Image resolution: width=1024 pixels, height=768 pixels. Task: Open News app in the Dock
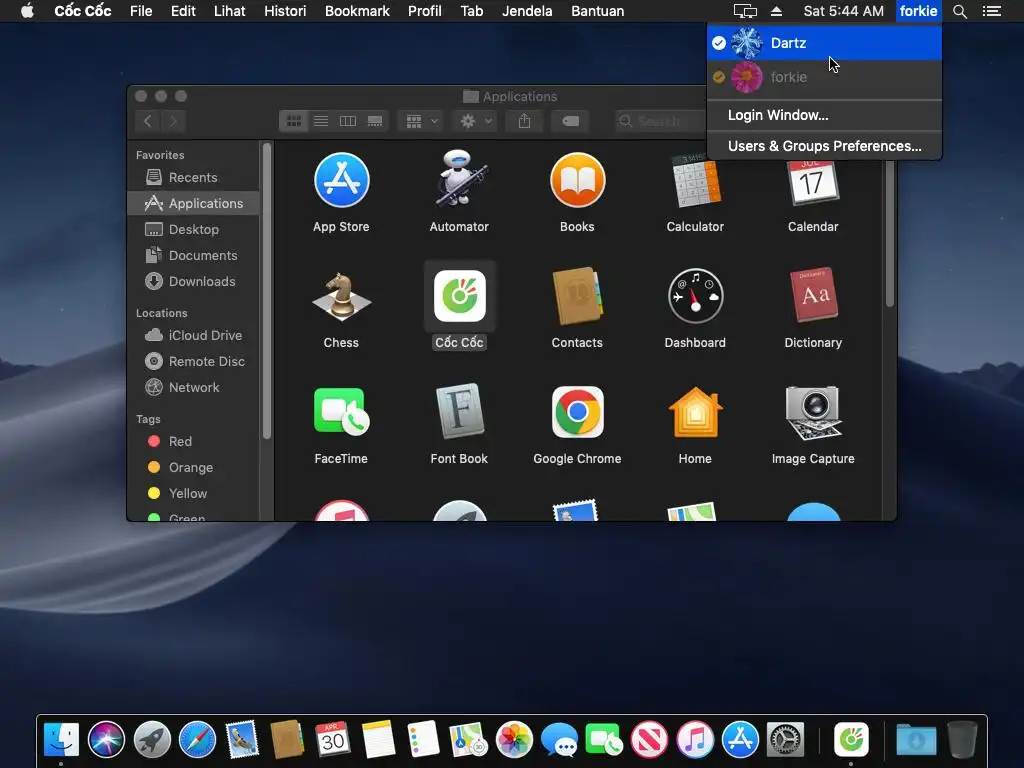pos(650,740)
